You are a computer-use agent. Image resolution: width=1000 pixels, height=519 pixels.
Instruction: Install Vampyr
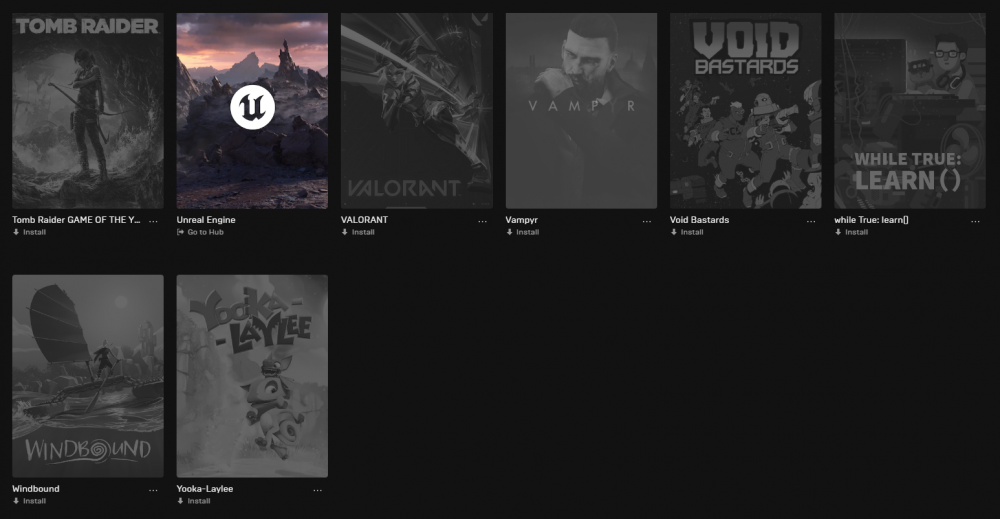coord(523,232)
